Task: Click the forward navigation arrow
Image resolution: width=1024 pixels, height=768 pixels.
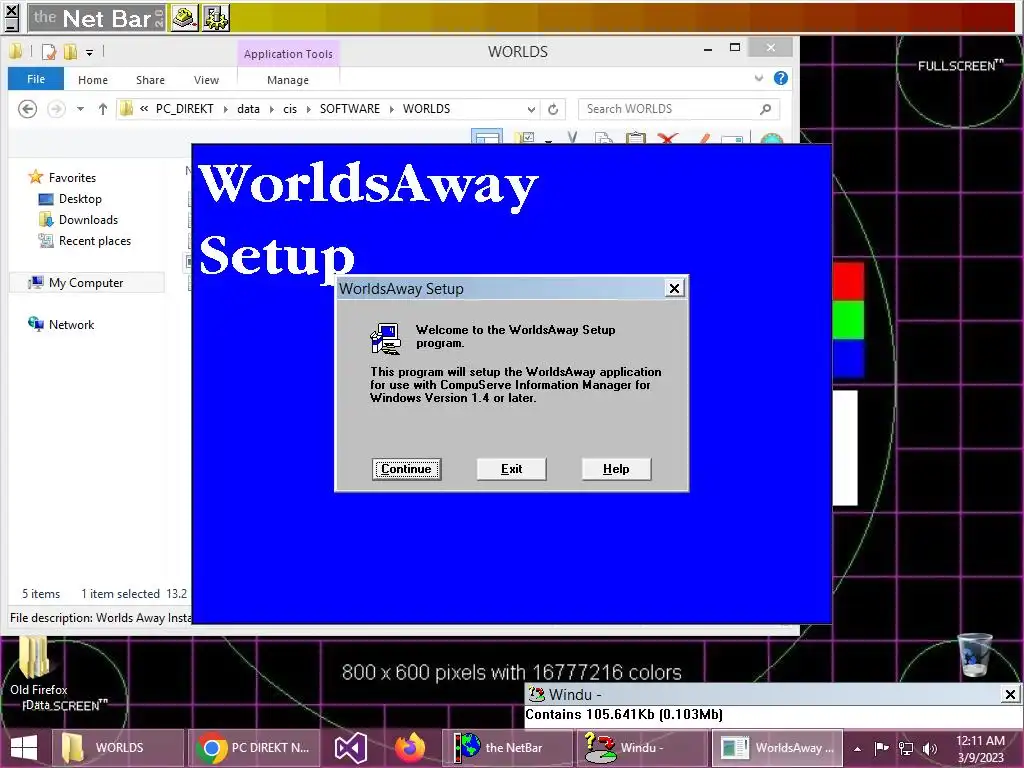Action: click(57, 108)
